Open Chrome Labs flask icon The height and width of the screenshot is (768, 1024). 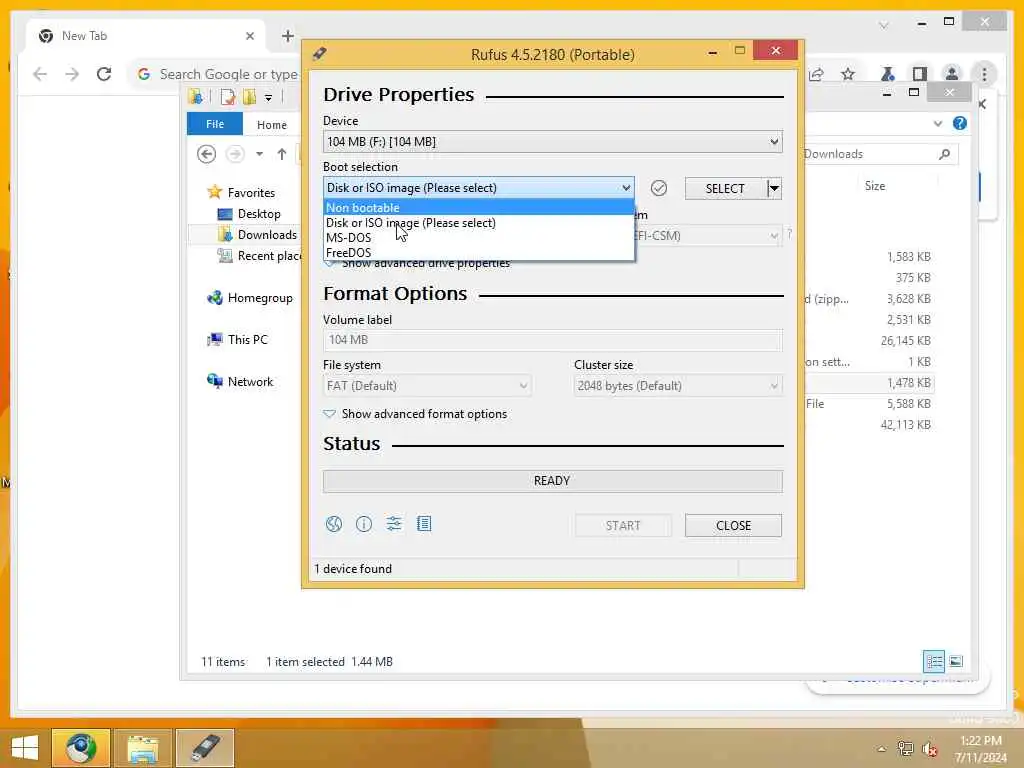887,74
